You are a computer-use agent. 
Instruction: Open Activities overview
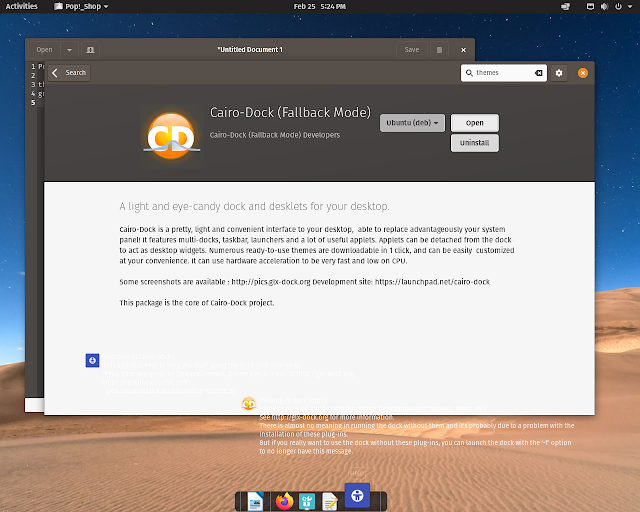point(22,6)
